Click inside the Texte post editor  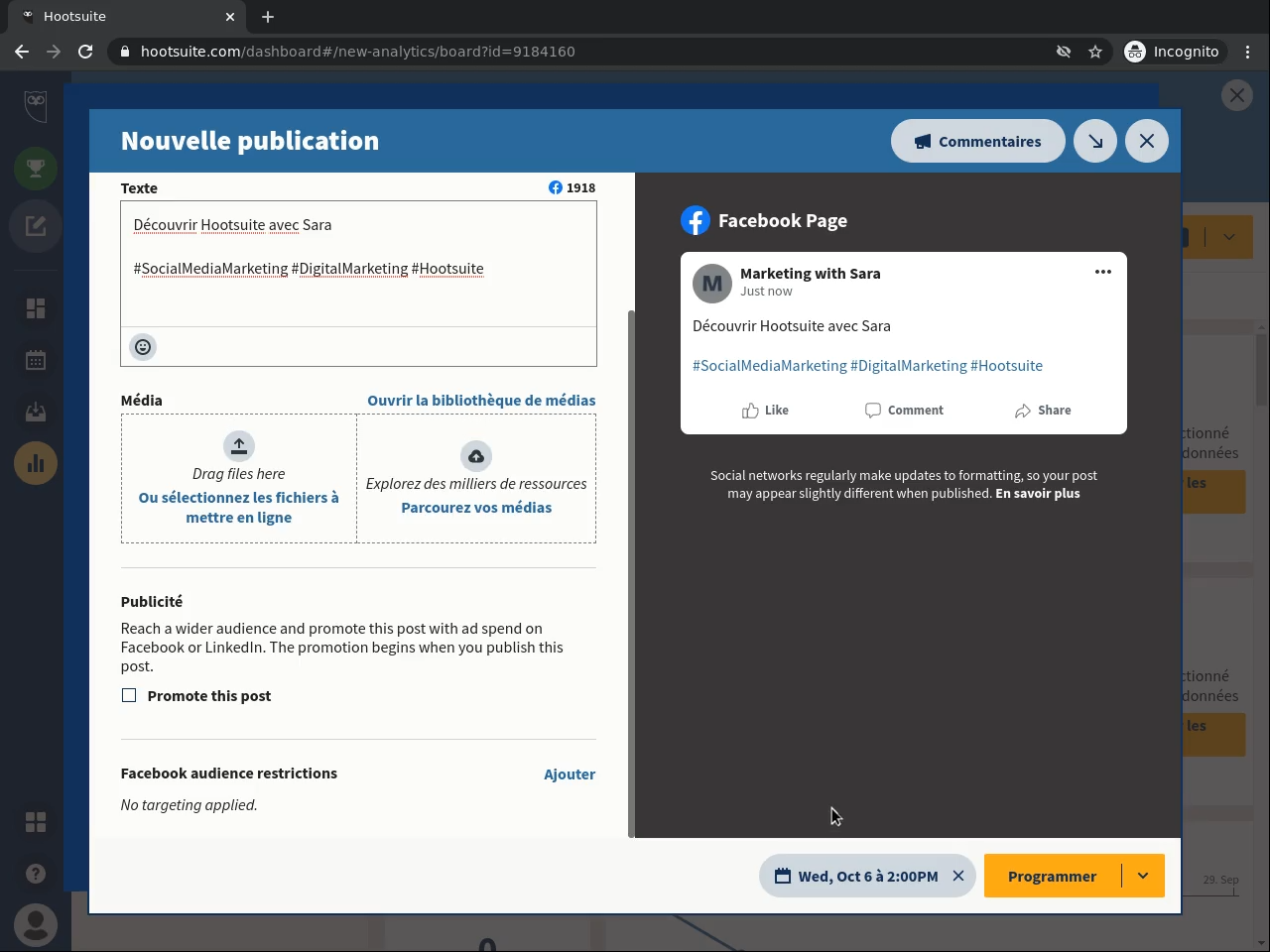point(358,264)
